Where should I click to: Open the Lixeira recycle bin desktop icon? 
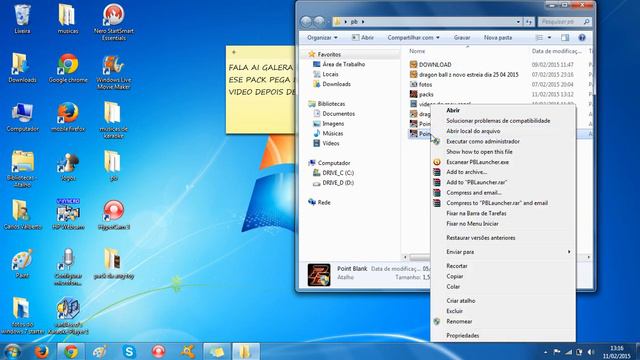(22, 18)
